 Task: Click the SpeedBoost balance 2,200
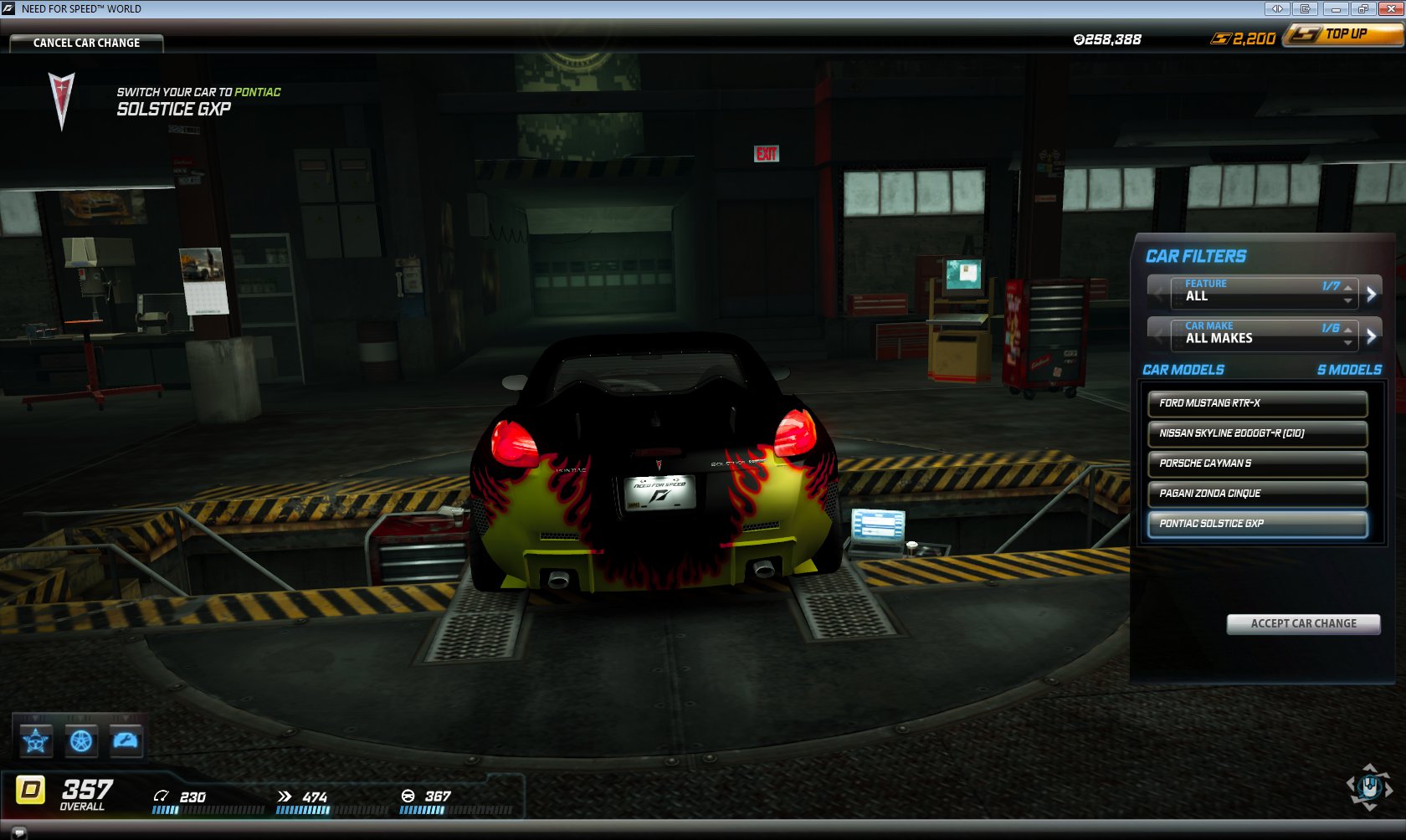click(1254, 38)
